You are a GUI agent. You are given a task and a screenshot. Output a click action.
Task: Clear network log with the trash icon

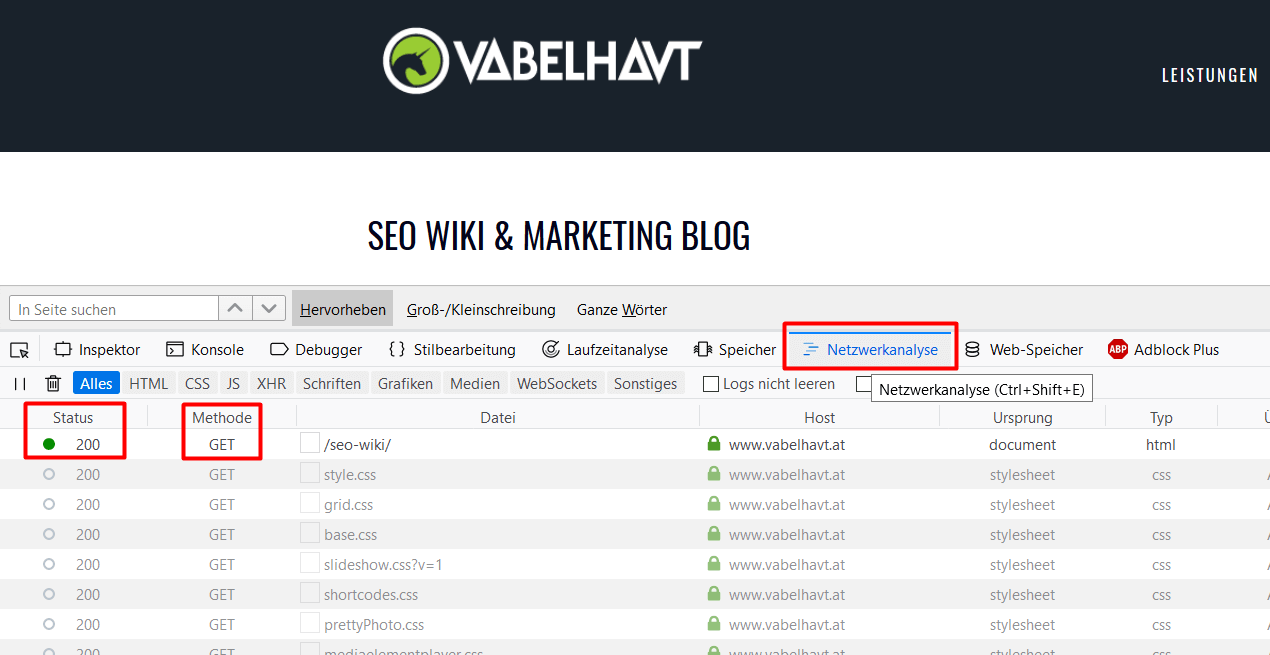click(53, 383)
